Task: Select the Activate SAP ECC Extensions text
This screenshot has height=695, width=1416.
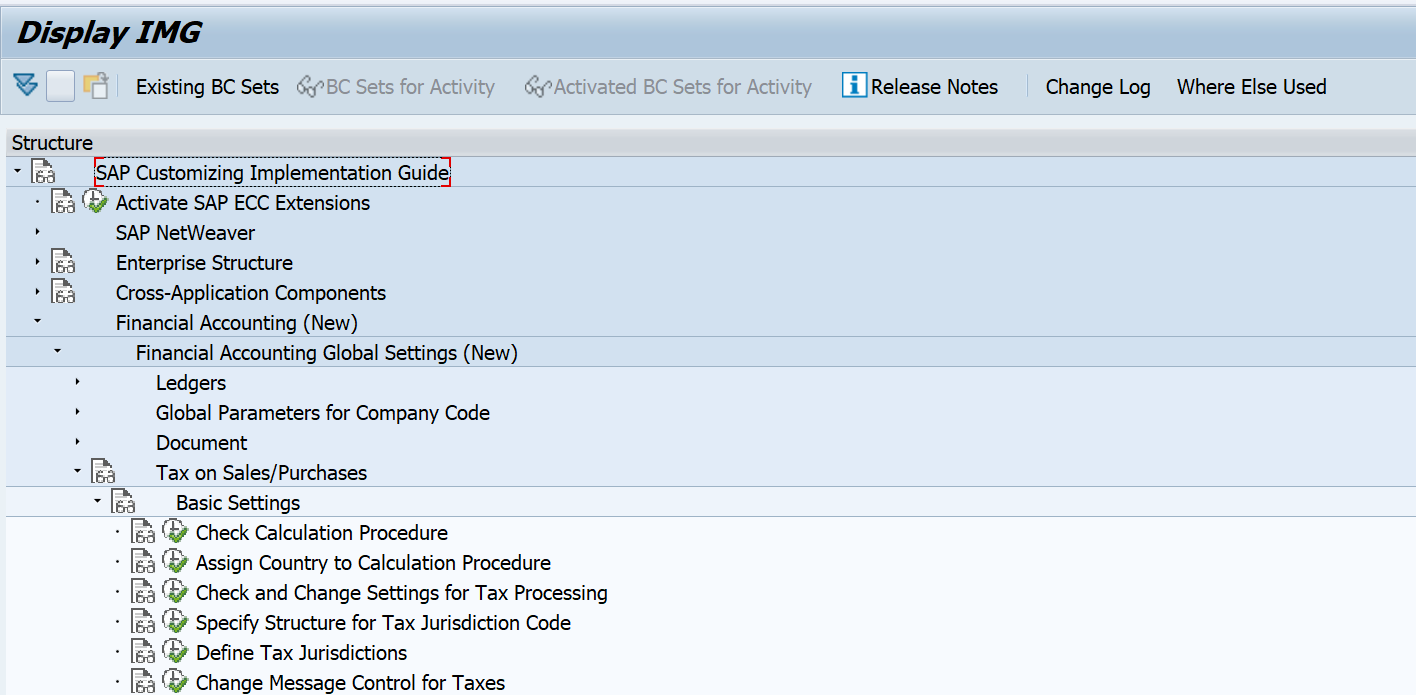Action: point(243,203)
